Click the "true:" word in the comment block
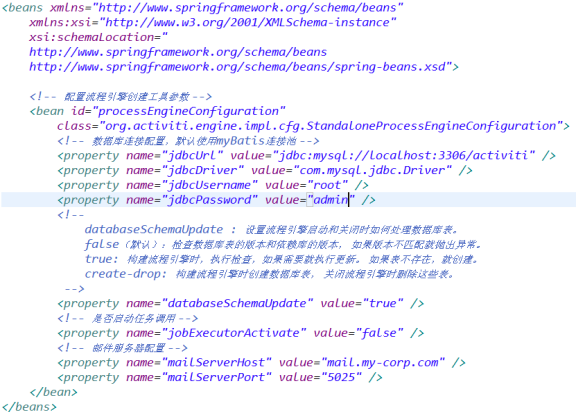This screenshot has height=414, width=576. coord(102,259)
